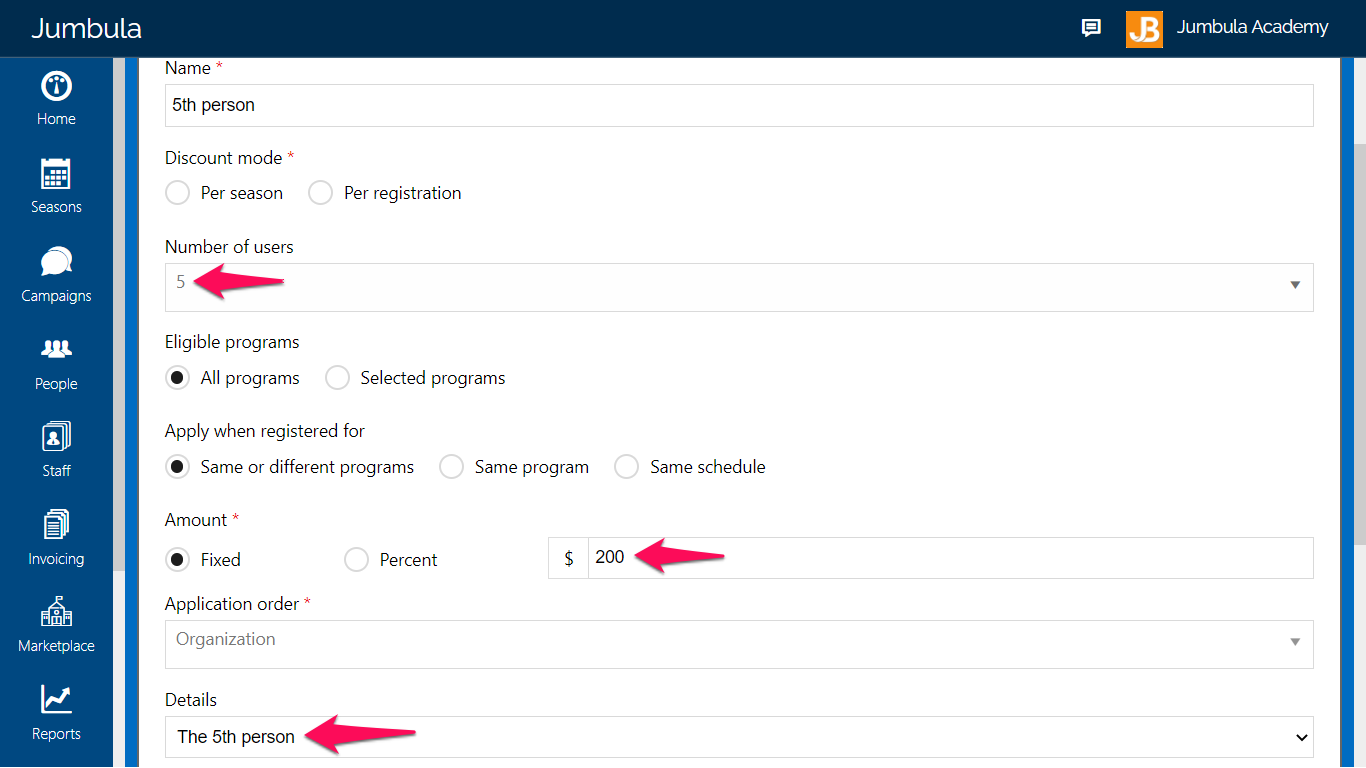Open the messages icon in header
This screenshot has height=768, width=1366.
1091,28
